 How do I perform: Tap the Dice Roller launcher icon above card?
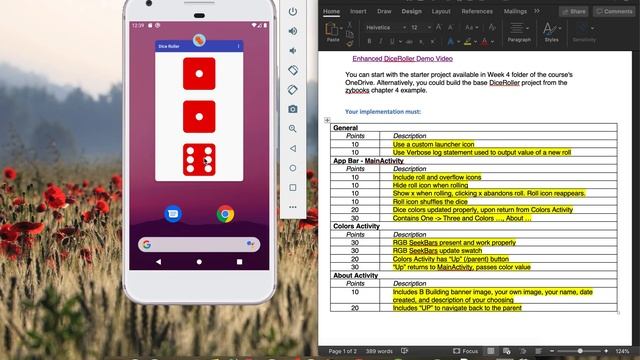[199, 40]
